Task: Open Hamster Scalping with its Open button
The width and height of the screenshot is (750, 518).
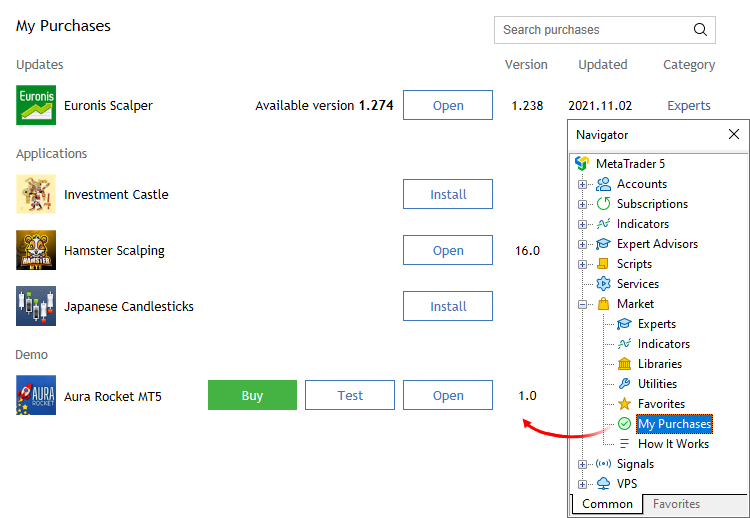Action: coord(448,250)
